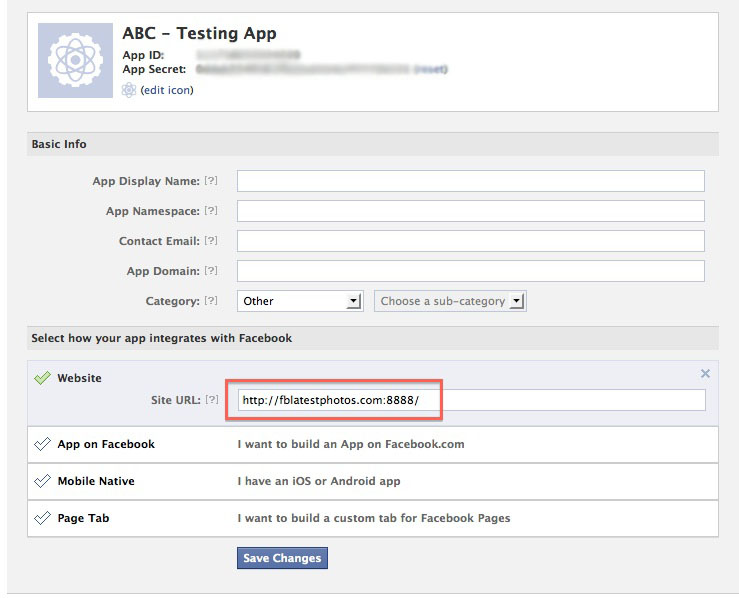Focus the App Namespace field
The width and height of the screenshot is (739, 598).
click(x=471, y=211)
